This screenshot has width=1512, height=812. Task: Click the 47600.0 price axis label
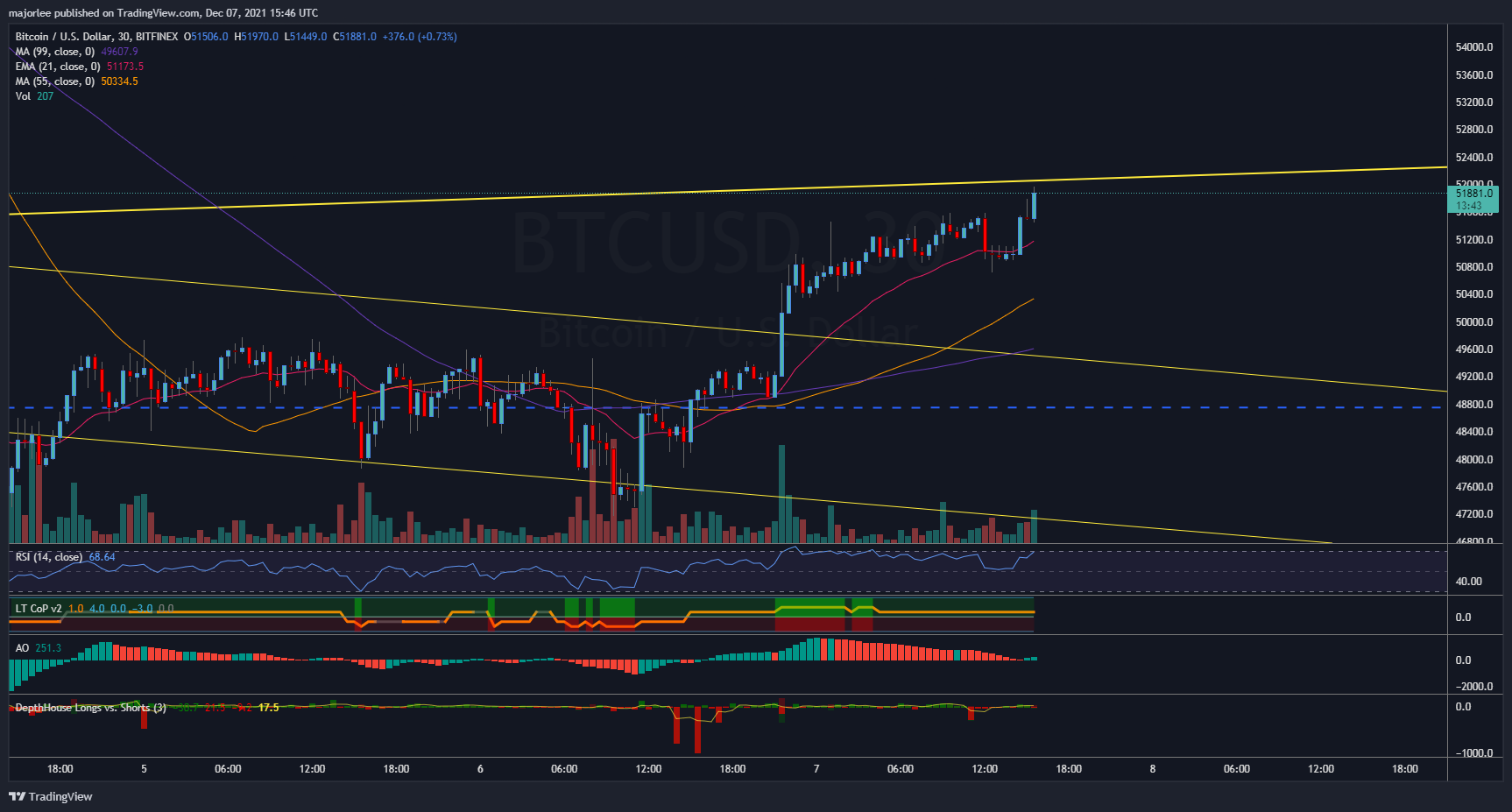(1474, 487)
